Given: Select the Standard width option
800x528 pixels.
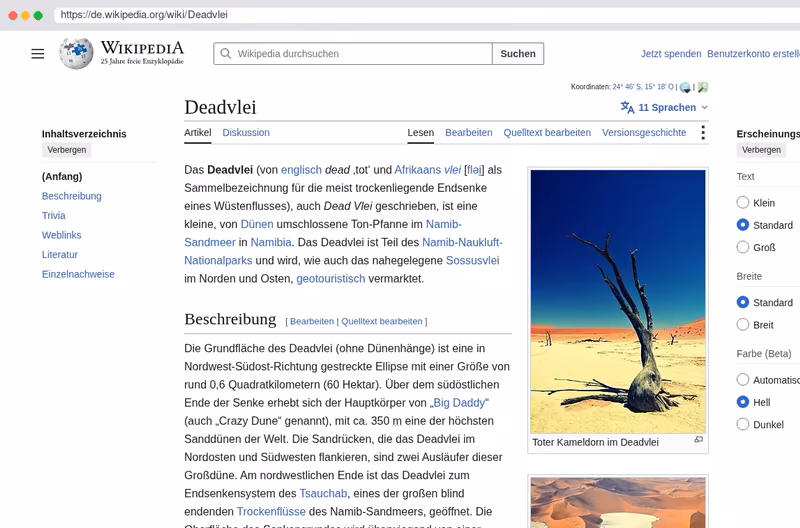Looking at the screenshot, I should (x=743, y=303).
